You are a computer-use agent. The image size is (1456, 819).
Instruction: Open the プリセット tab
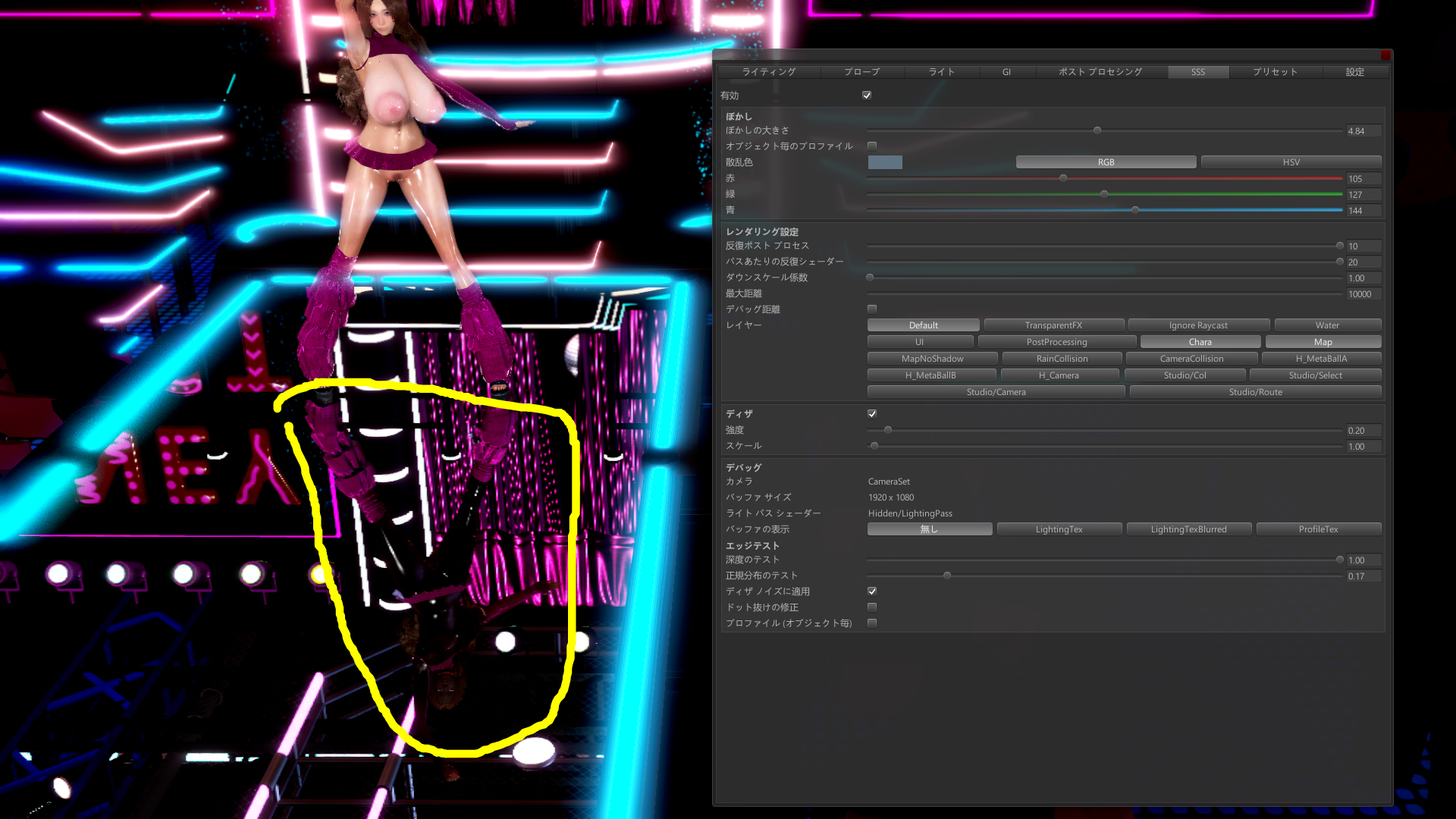[1275, 72]
